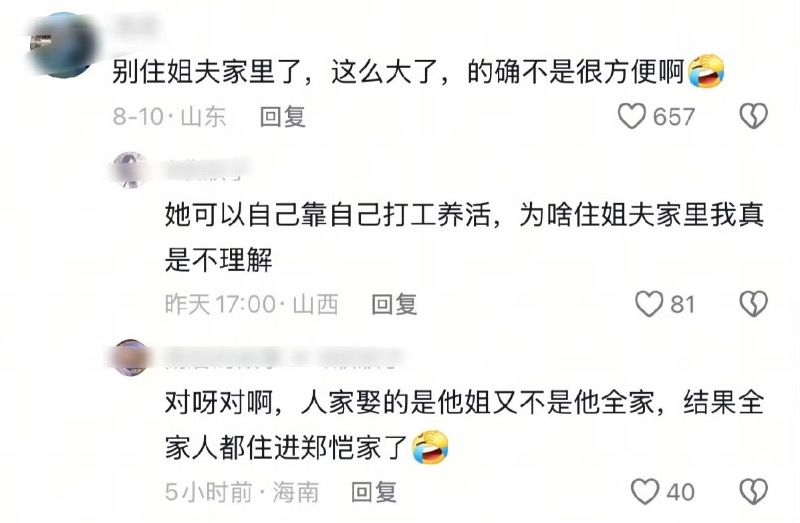Tap the laughing emoji after 郑恺家了
Screen dimensions: 800x523
click(x=430, y=447)
